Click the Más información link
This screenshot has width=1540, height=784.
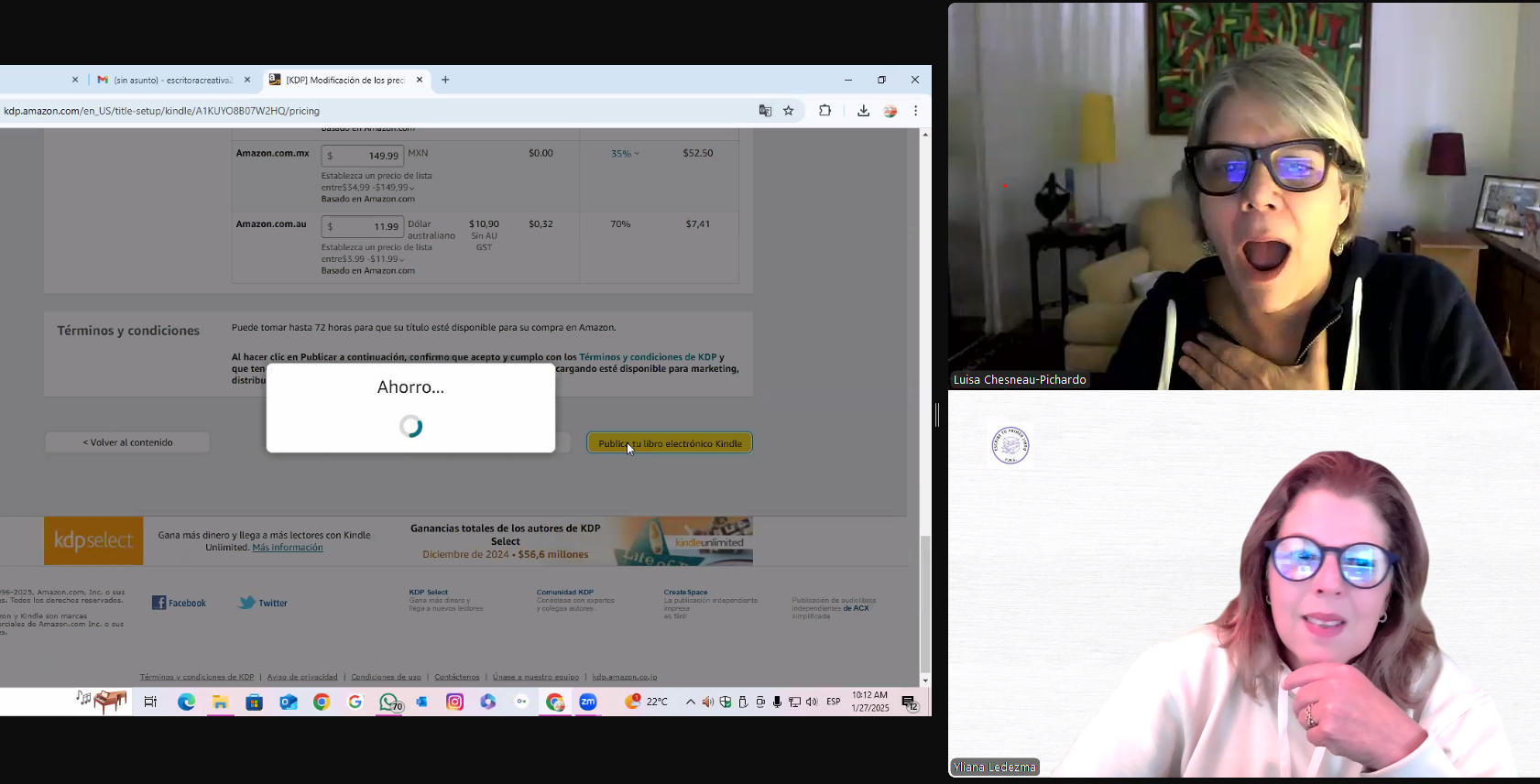click(288, 548)
